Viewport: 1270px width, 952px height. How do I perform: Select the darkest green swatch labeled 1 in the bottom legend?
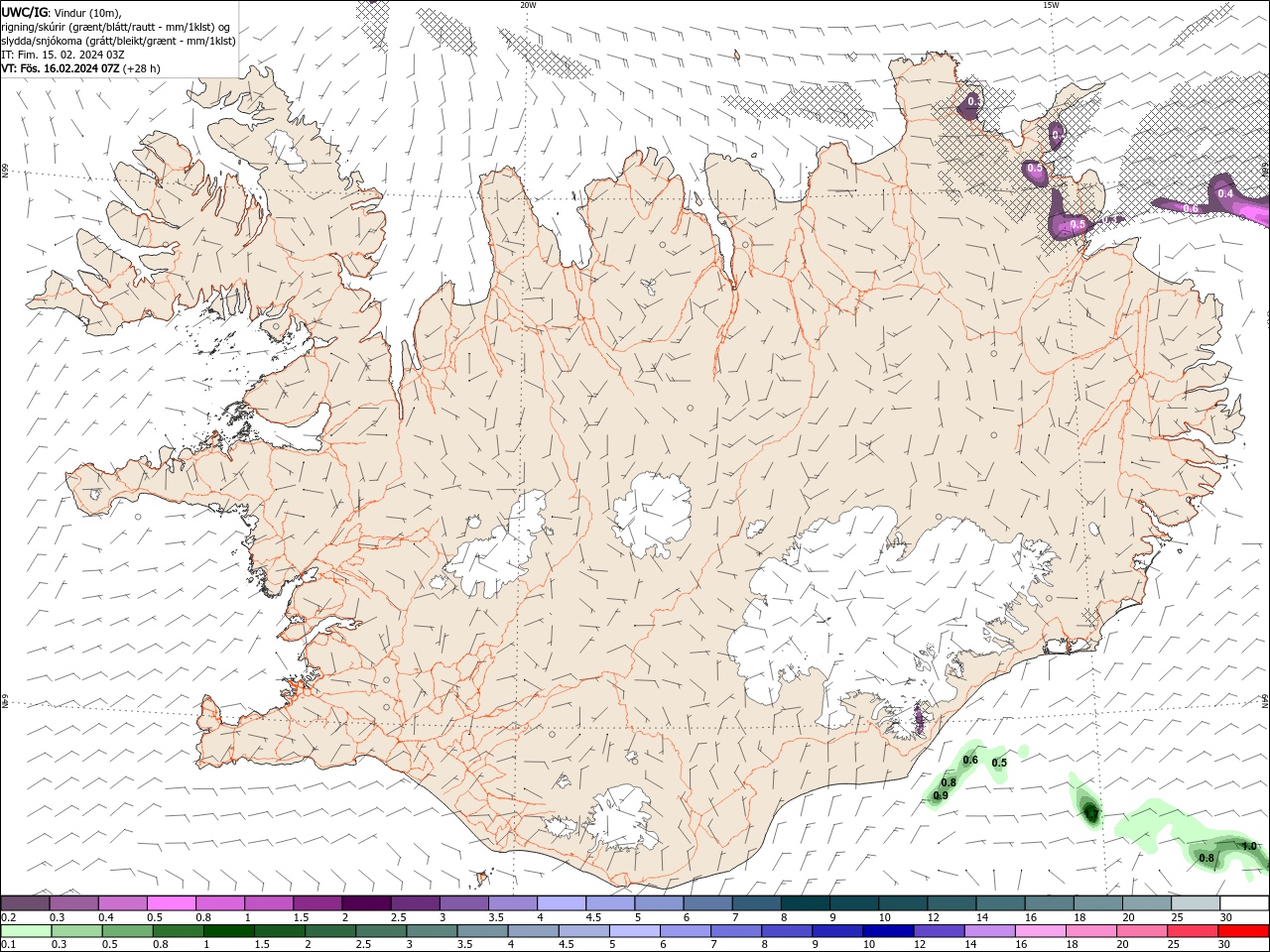229,931
